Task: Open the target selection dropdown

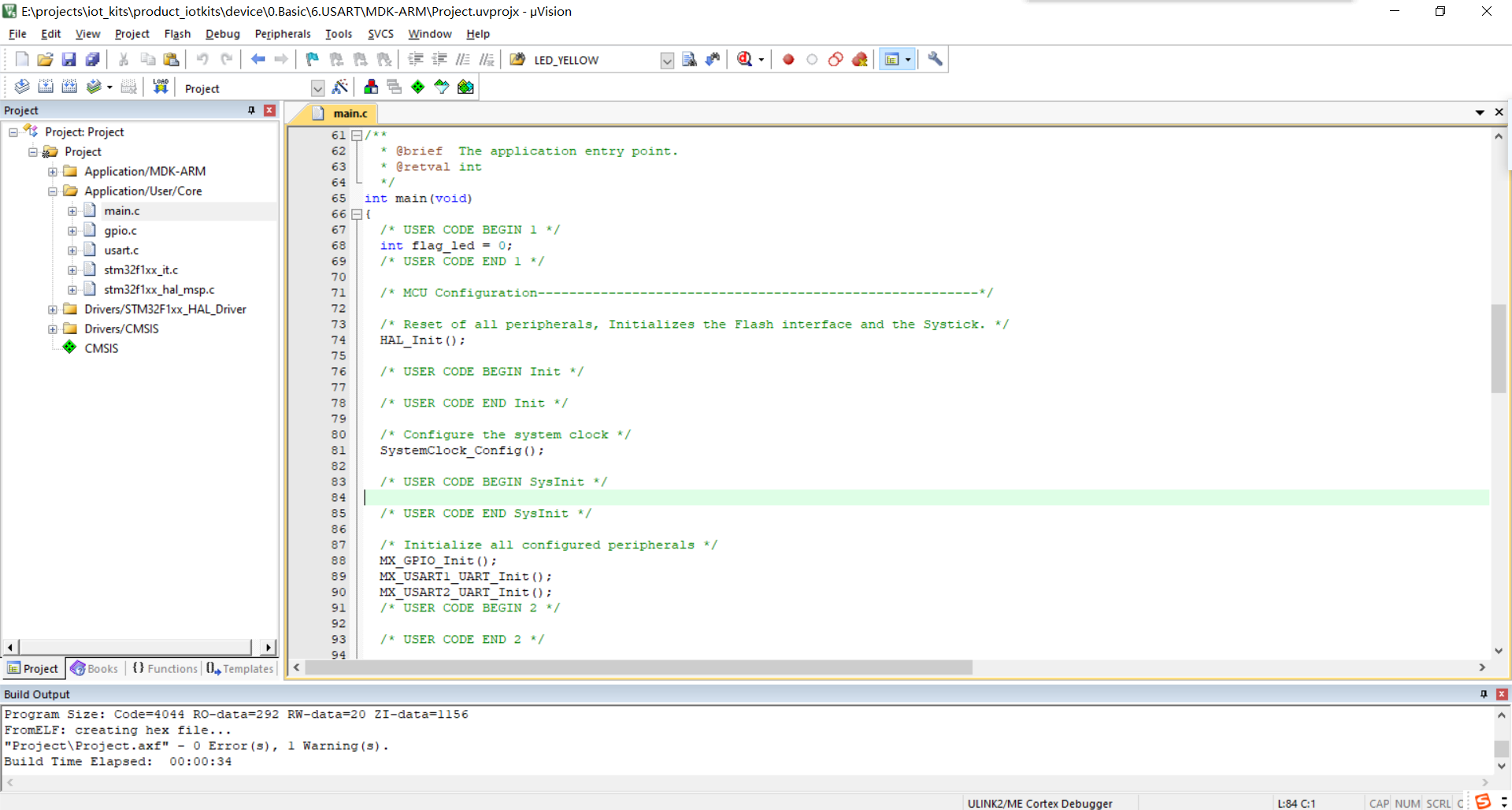Action: (317, 88)
